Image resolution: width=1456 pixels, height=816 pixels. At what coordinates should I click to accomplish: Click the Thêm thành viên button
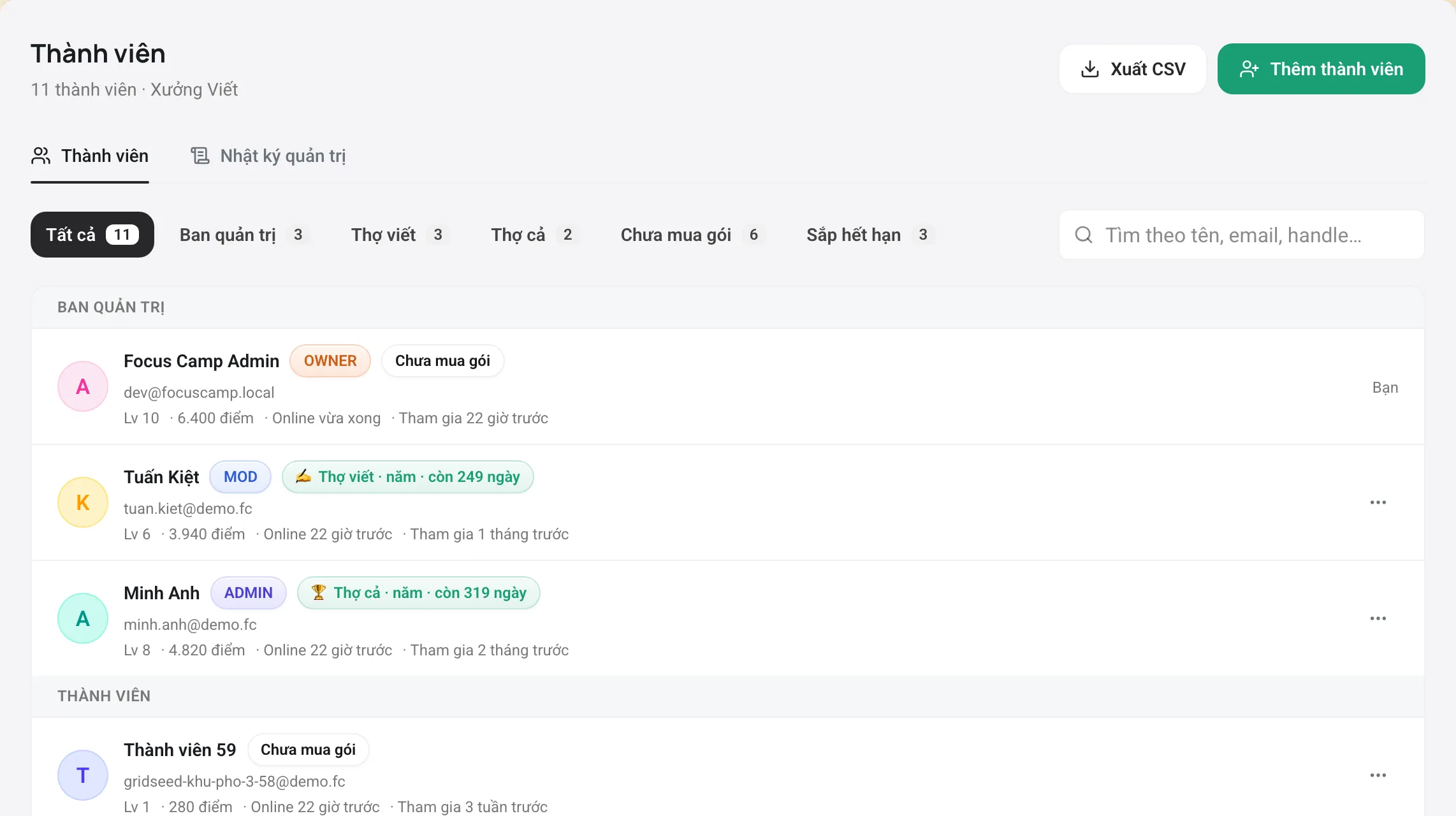pyautogui.click(x=1321, y=69)
